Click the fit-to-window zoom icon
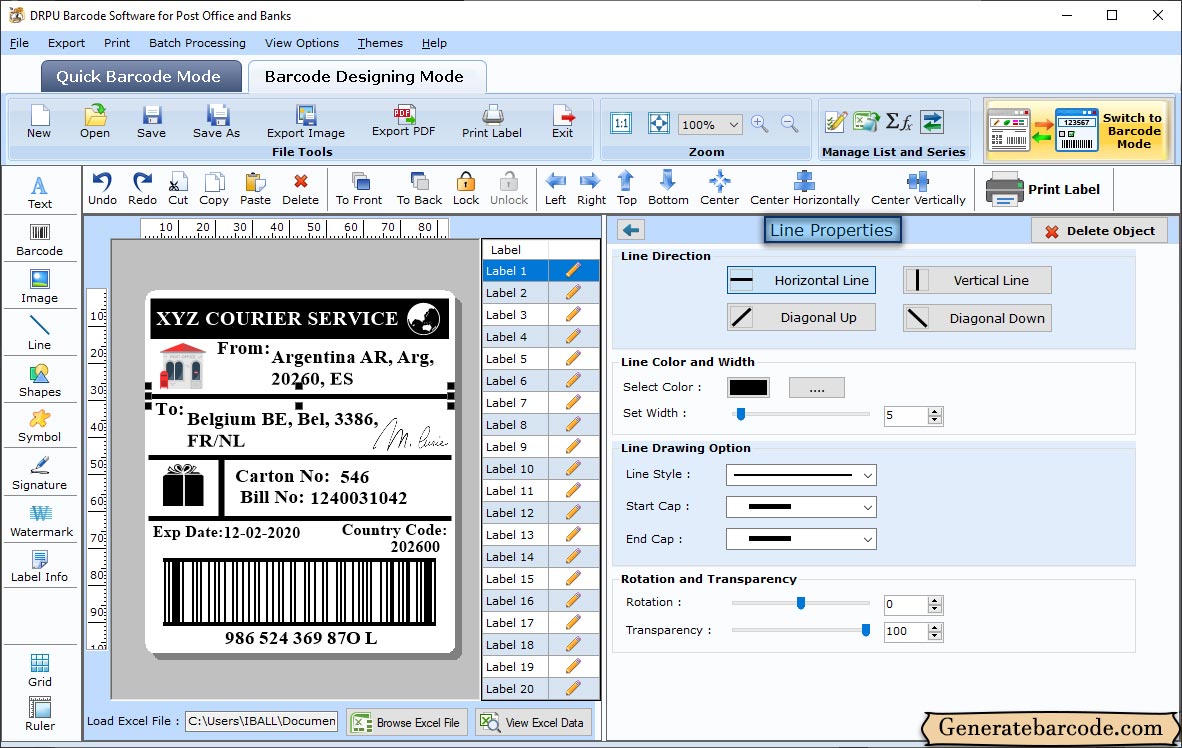This screenshot has width=1182, height=748. point(659,123)
